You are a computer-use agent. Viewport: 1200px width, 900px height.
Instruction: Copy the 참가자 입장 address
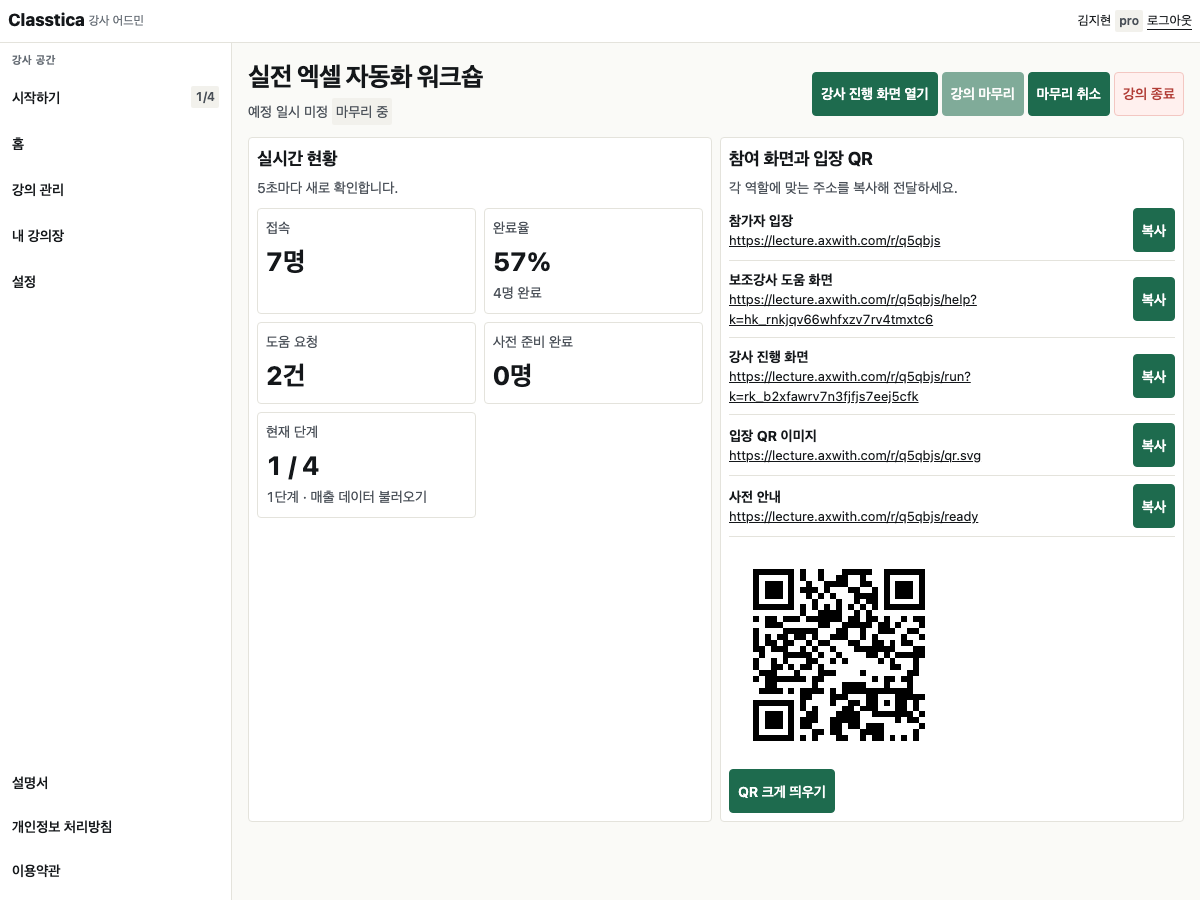point(1154,230)
